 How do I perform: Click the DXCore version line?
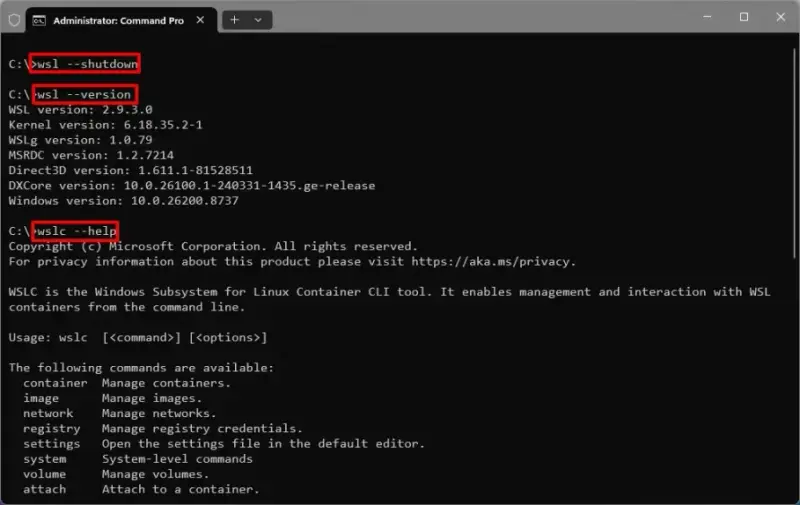pyautogui.click(x=192, y=186)
